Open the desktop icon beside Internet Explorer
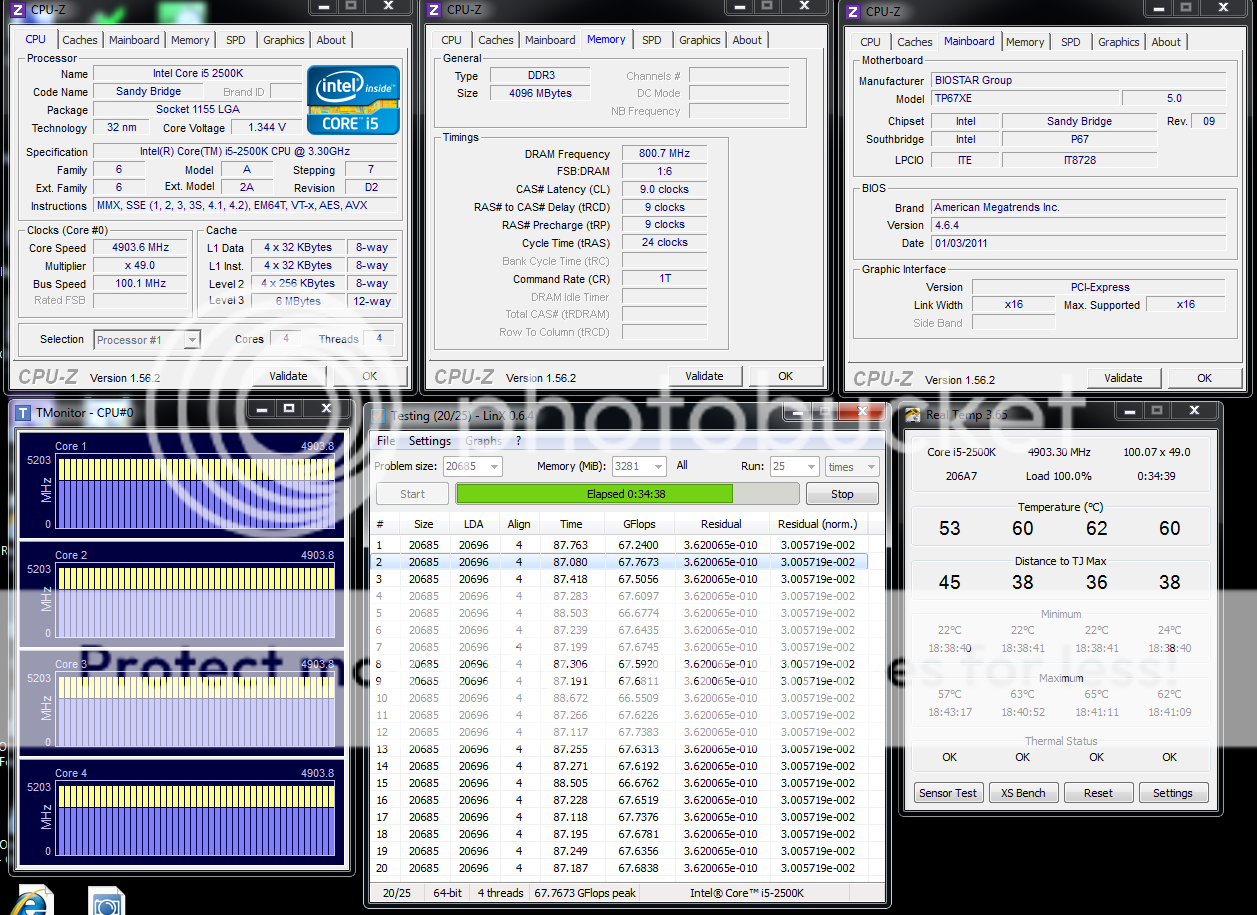The height and width of the screenshot is (915, 1257). (106, 900)
